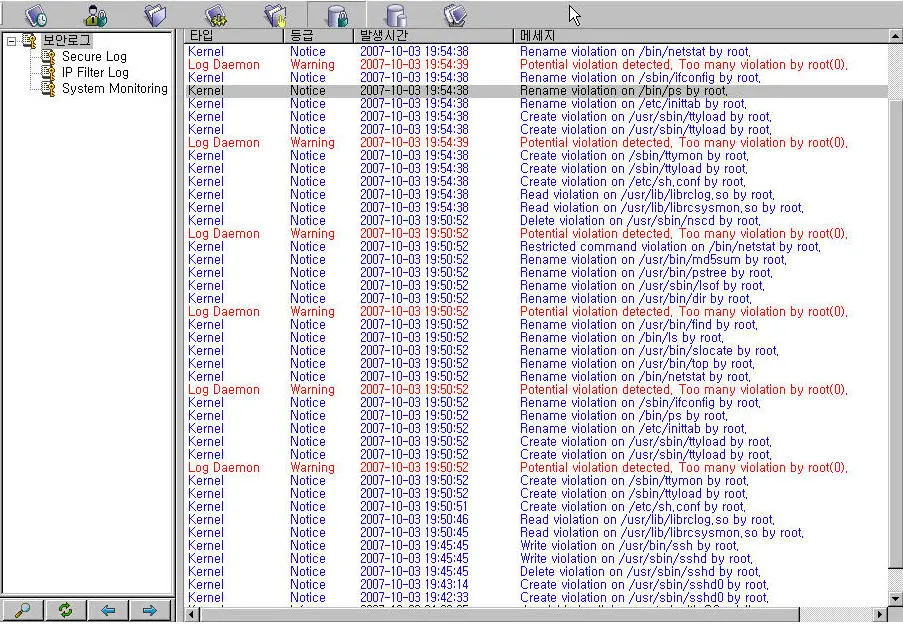Screen dimensions: 903x624
Task: Click the clock folder toolbar icon
Action: pyautogui.click(x=36, y=15)
